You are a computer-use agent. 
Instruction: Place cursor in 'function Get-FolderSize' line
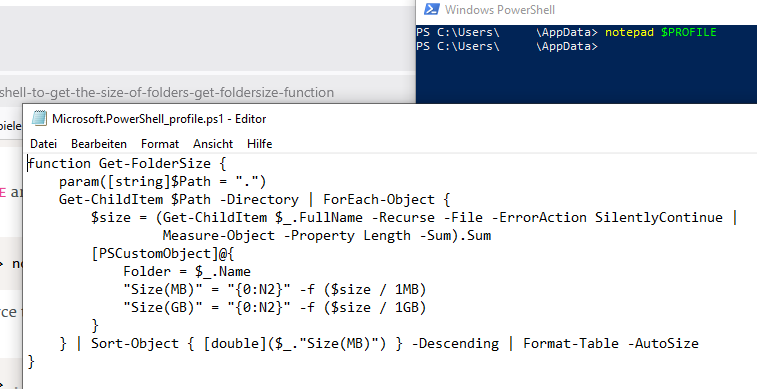pyautogui.click(x=126, y=164)
